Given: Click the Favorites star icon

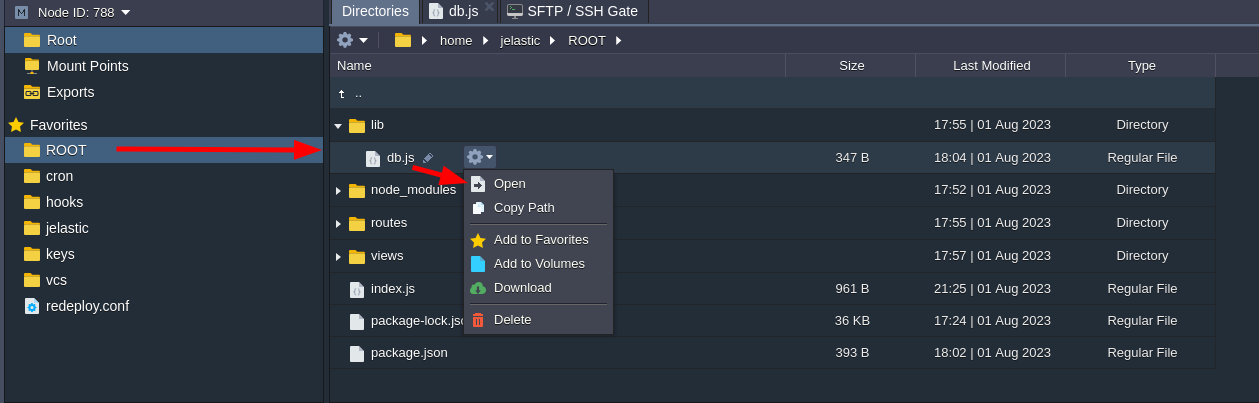Looking at the screenshot, I should [16, 125].
